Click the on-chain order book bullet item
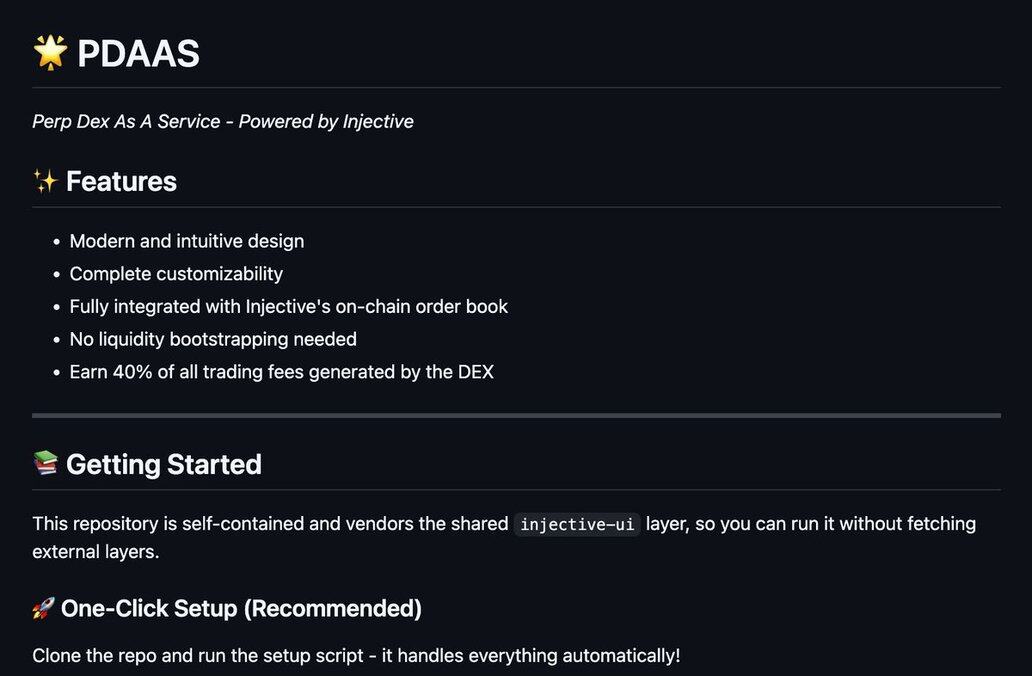 (x=288, y=306)
